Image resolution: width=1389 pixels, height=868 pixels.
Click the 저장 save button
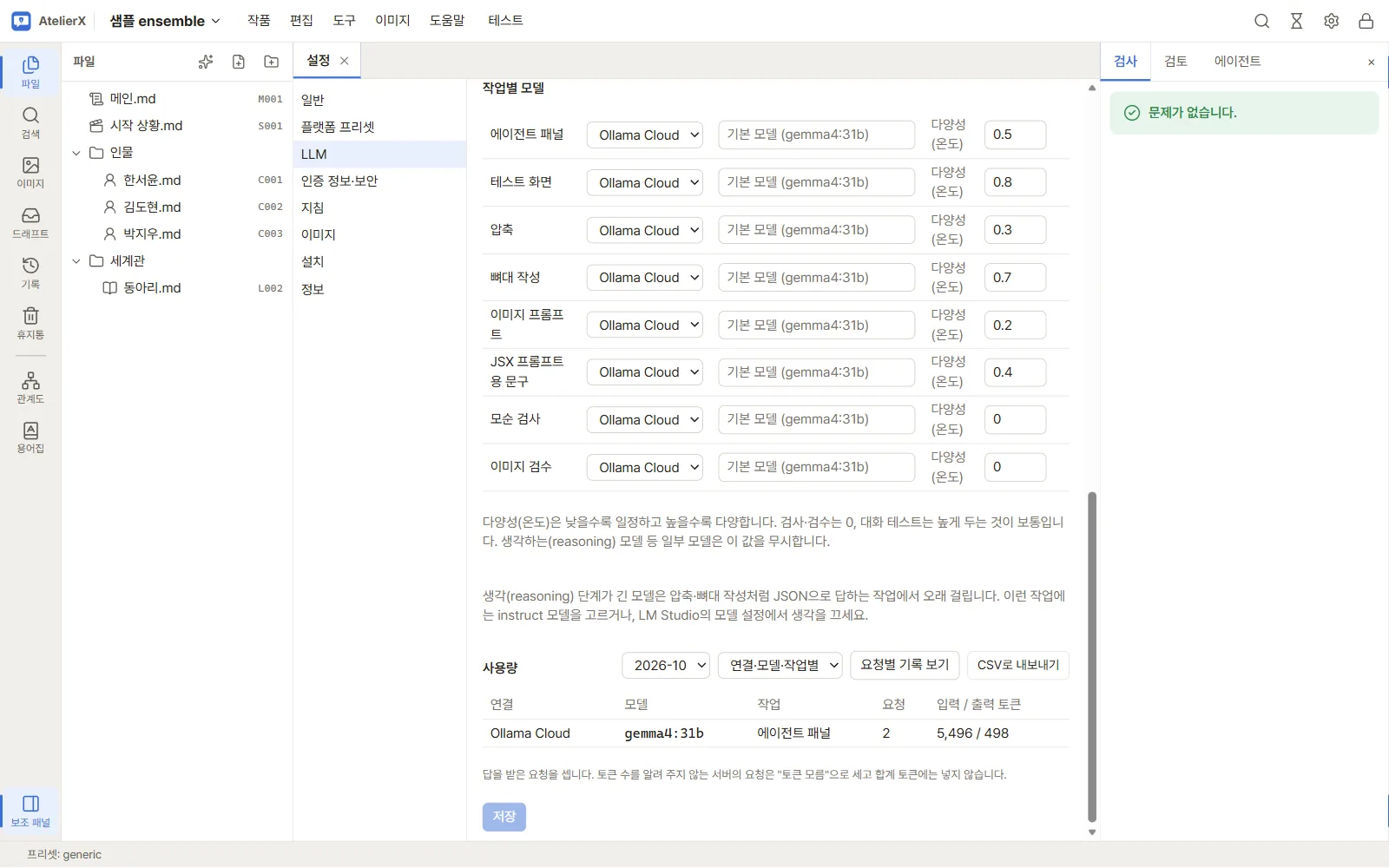point(504,817)
